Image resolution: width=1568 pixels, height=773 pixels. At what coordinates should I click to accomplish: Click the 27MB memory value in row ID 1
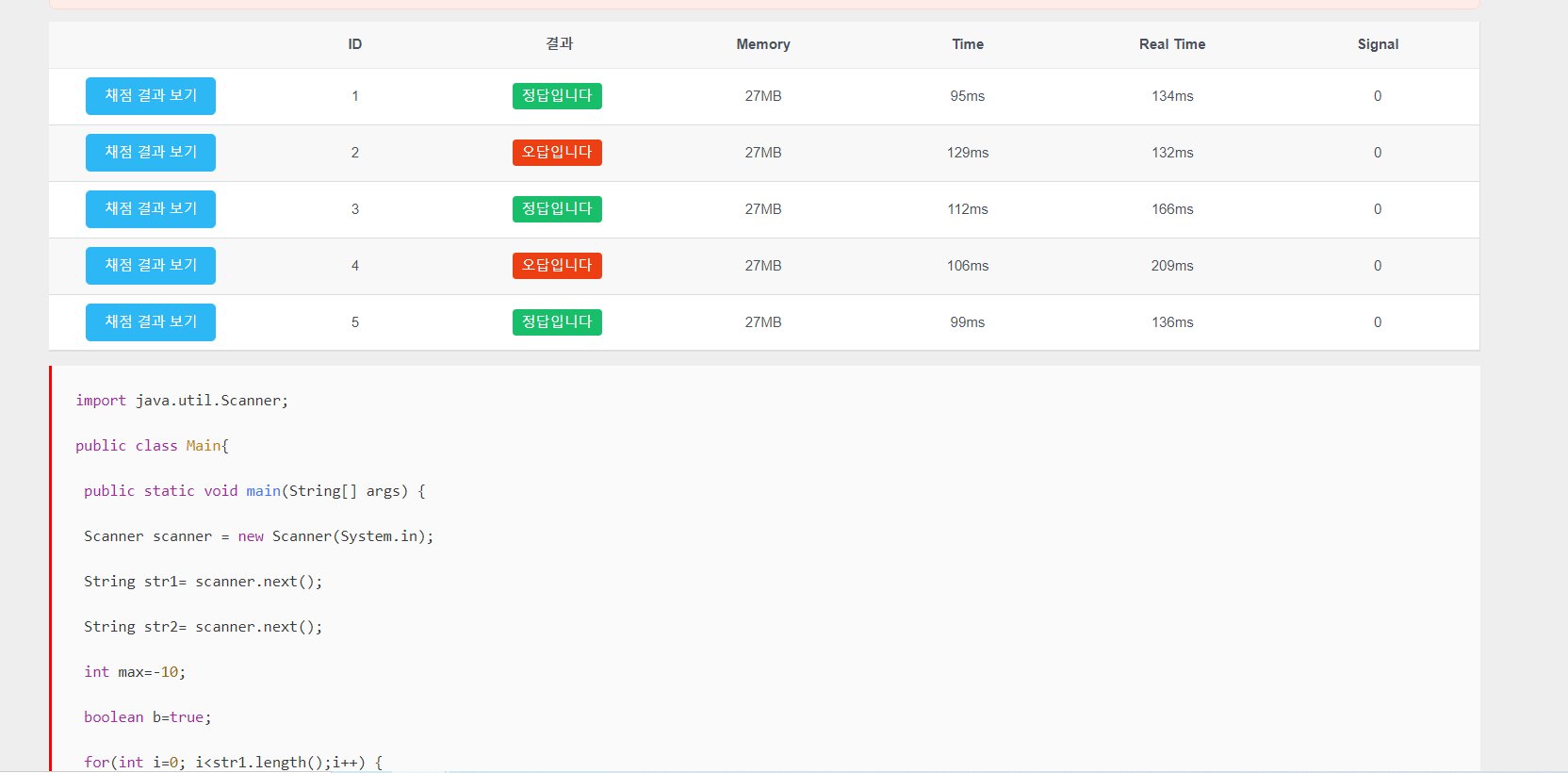pos(763,96)
